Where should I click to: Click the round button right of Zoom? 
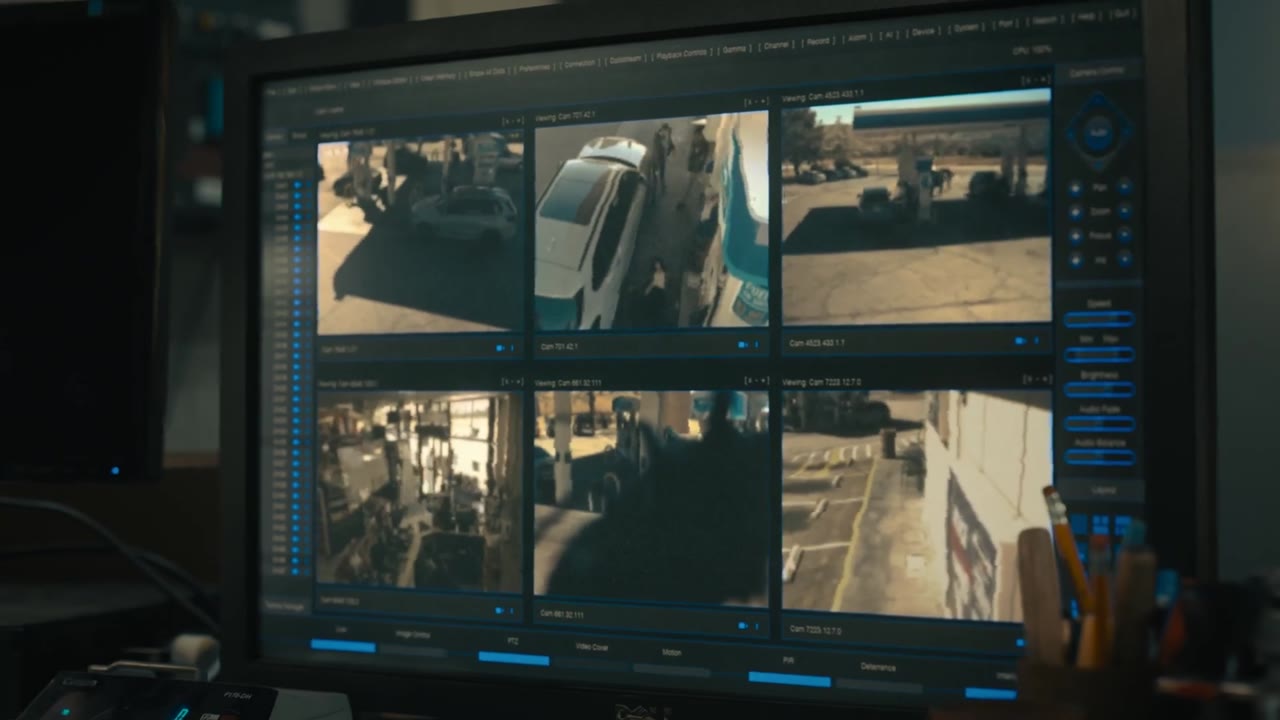click(1125, 211)
